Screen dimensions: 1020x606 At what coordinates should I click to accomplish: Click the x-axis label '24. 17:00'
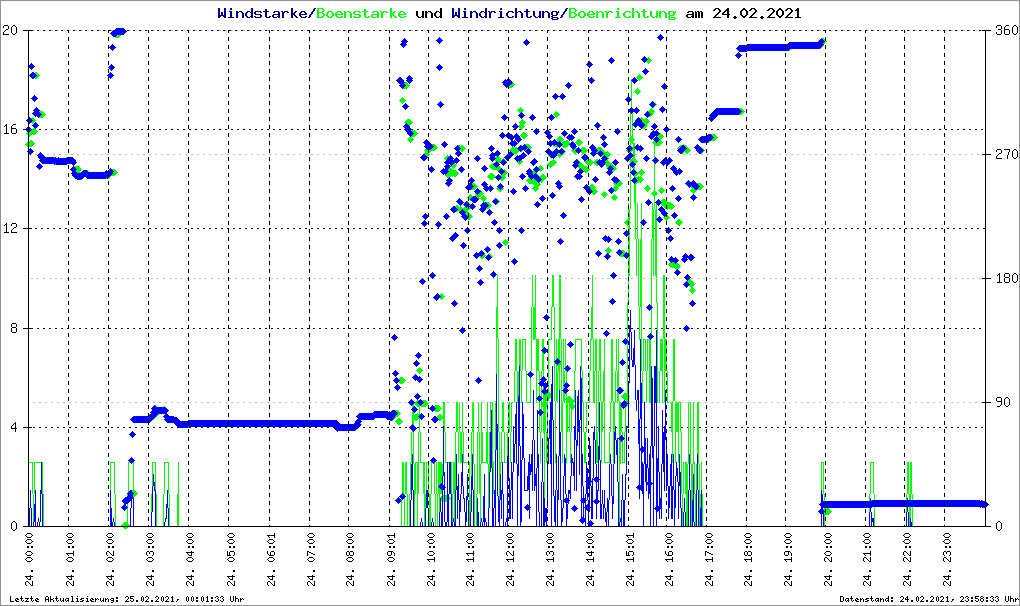point(709,559)
